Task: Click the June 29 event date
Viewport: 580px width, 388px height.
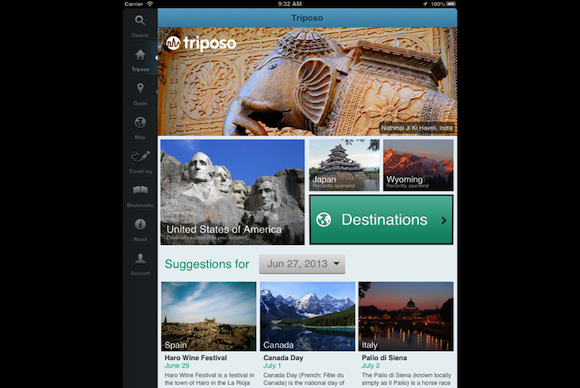Action: coord(177,365)
